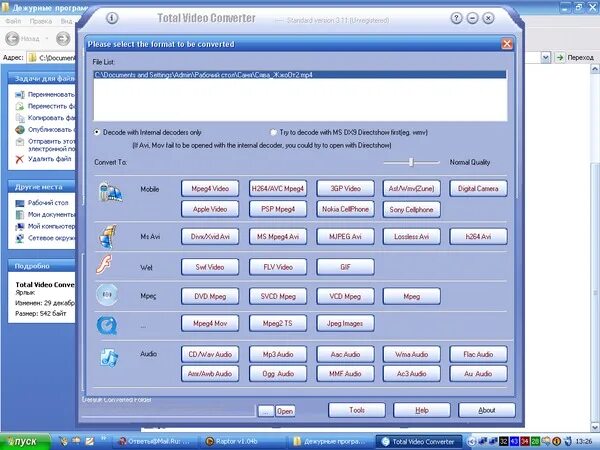Choose Mpeg4 Video format
The height and width of the screenshot is (450, 600).
click(x=210, y=189)
